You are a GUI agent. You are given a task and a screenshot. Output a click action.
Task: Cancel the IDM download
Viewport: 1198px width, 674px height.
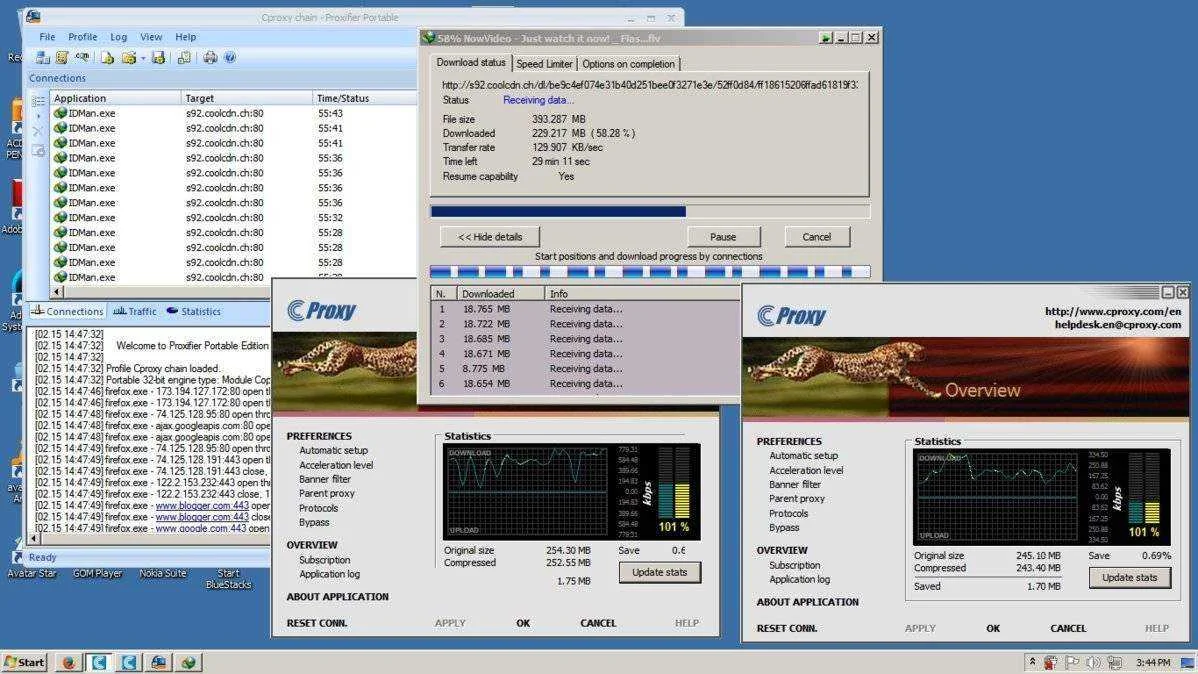click(817, 237)
